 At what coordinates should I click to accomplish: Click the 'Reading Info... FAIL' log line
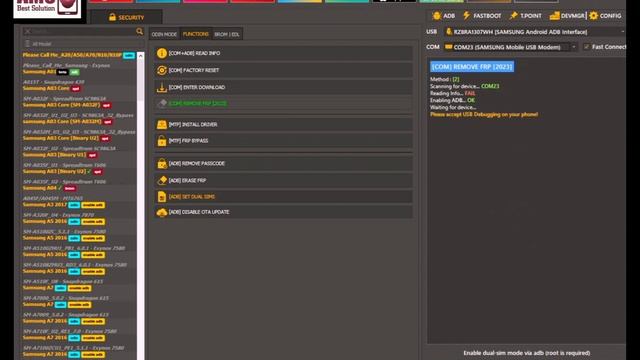pos(452,93)
